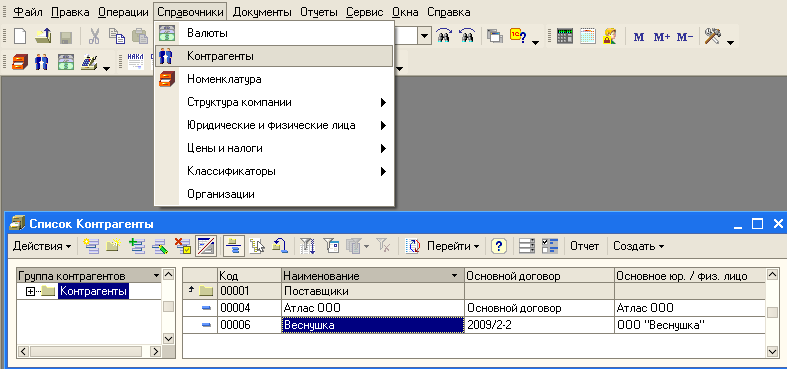This screenshot has height=369, width=787.
Task: Select Контрагенты from the Справочники menu
Action: pyautogui.click(x=274, y=56)
